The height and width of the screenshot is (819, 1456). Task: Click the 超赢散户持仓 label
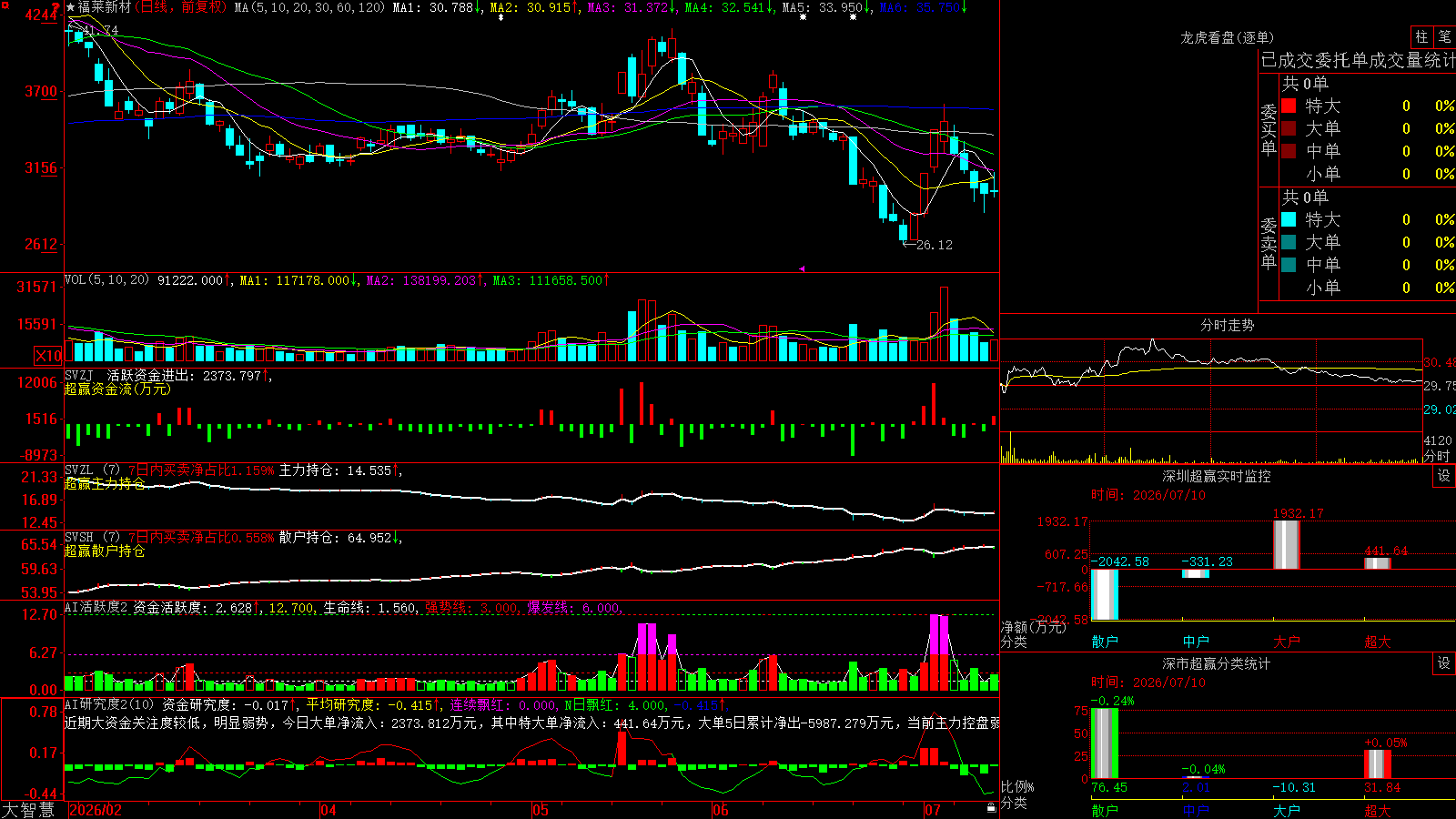(105, 551)
